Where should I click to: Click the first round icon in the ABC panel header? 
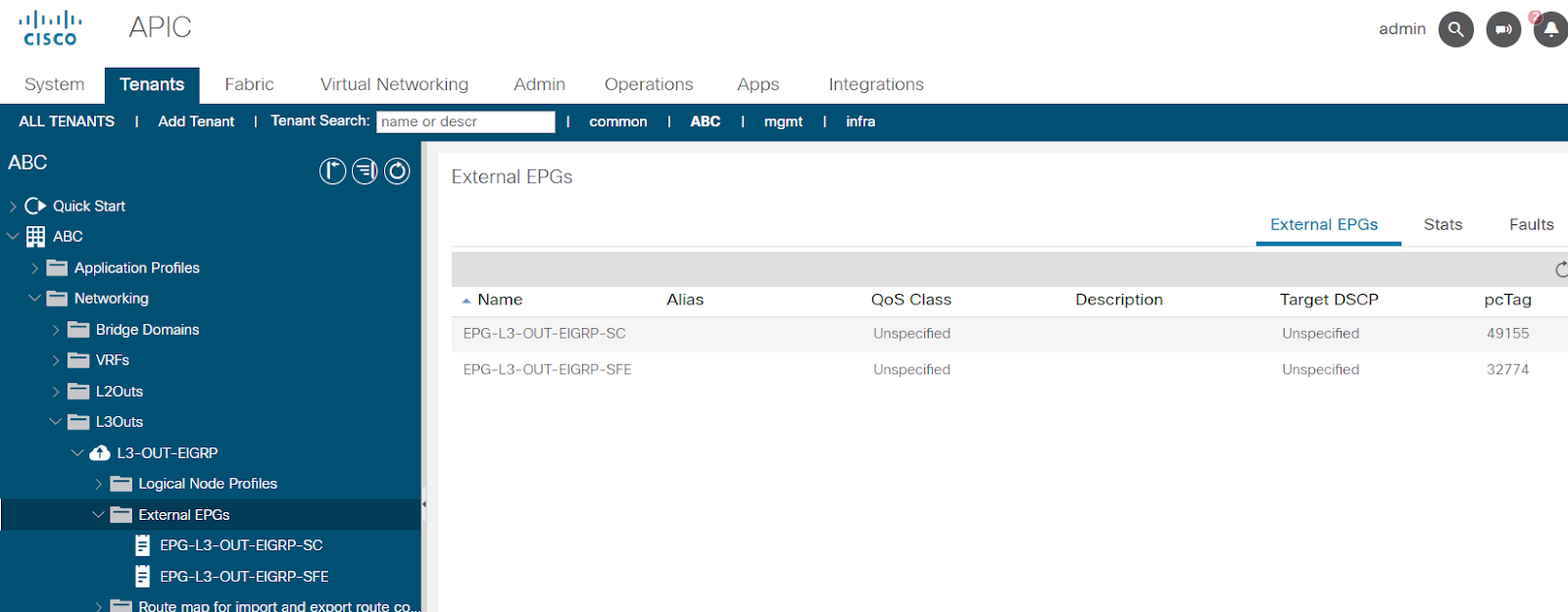(333, 171)
